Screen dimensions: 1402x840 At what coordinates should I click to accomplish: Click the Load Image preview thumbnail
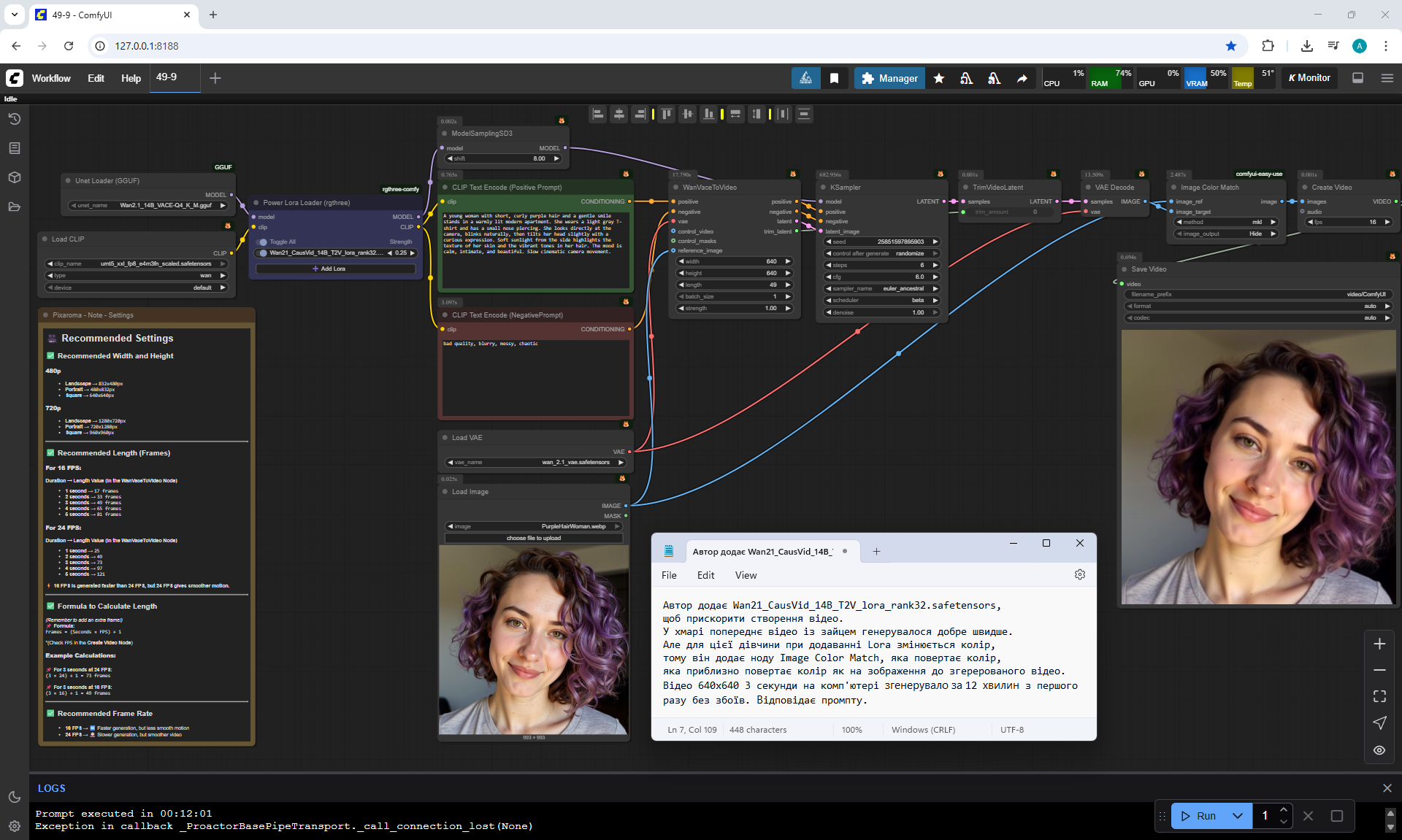point(534,639)
